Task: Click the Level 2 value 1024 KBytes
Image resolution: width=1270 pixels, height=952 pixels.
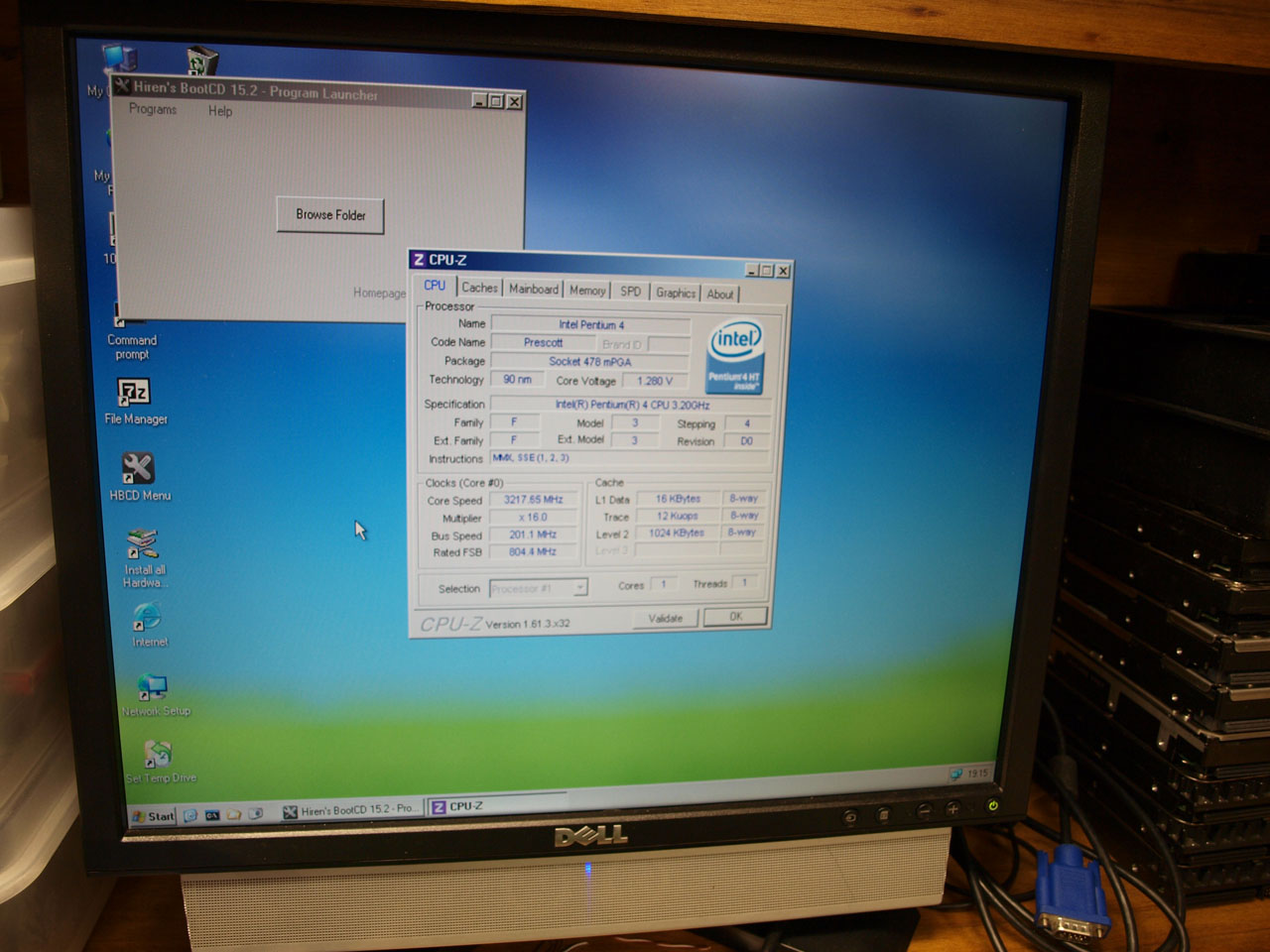Action: coord(677,533)
